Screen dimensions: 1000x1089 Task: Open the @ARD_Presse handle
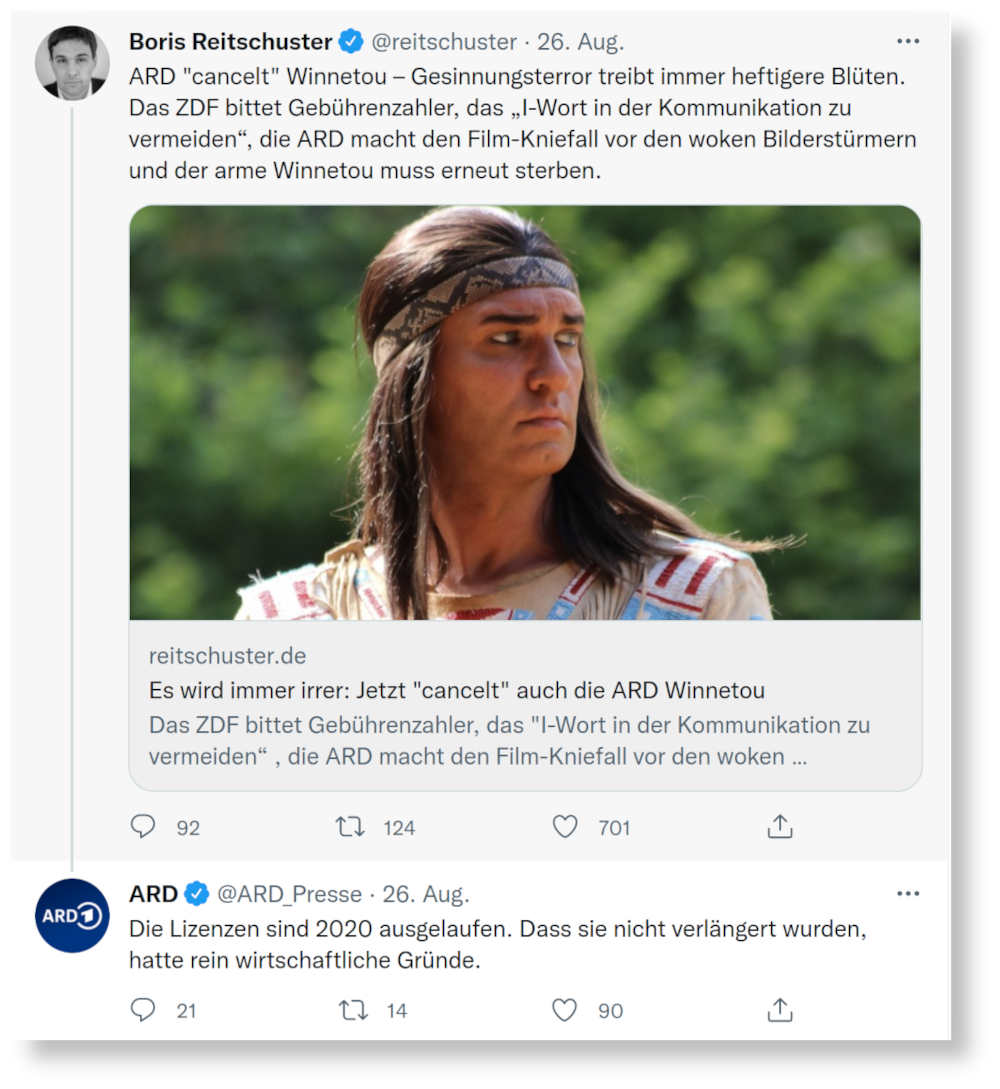289,894
